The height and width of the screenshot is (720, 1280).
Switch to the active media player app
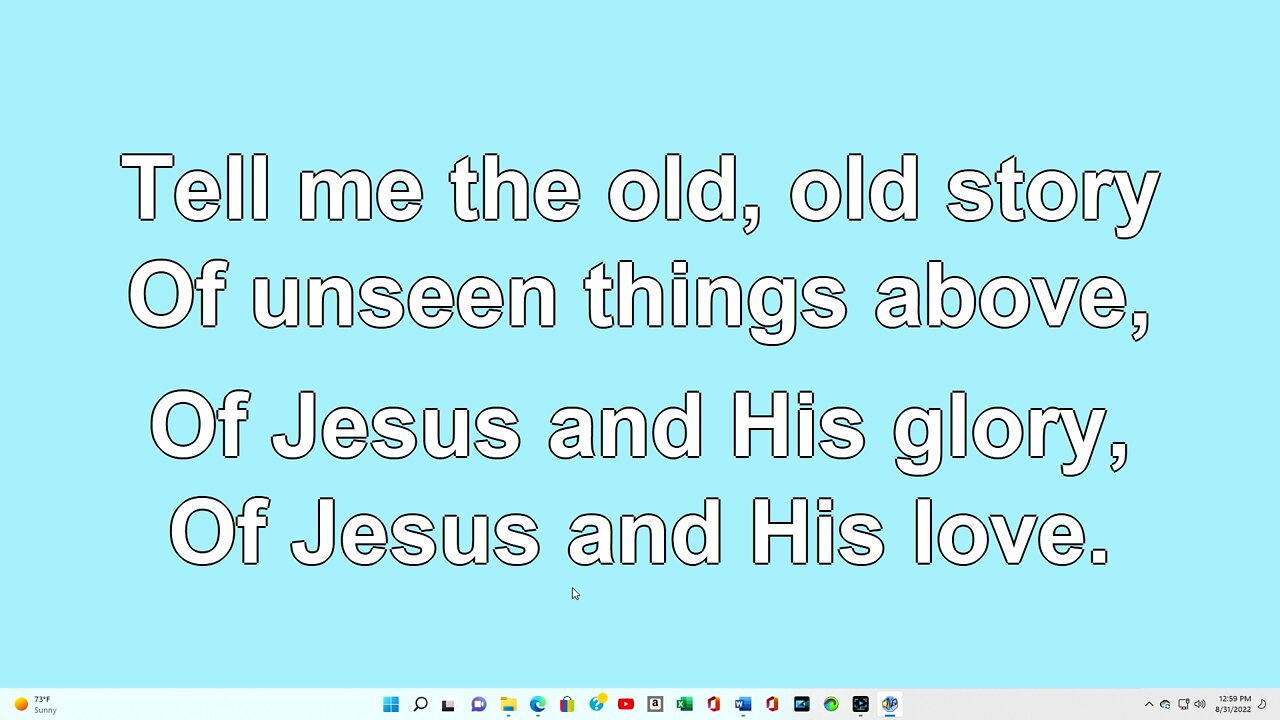[x=889, y=704]
